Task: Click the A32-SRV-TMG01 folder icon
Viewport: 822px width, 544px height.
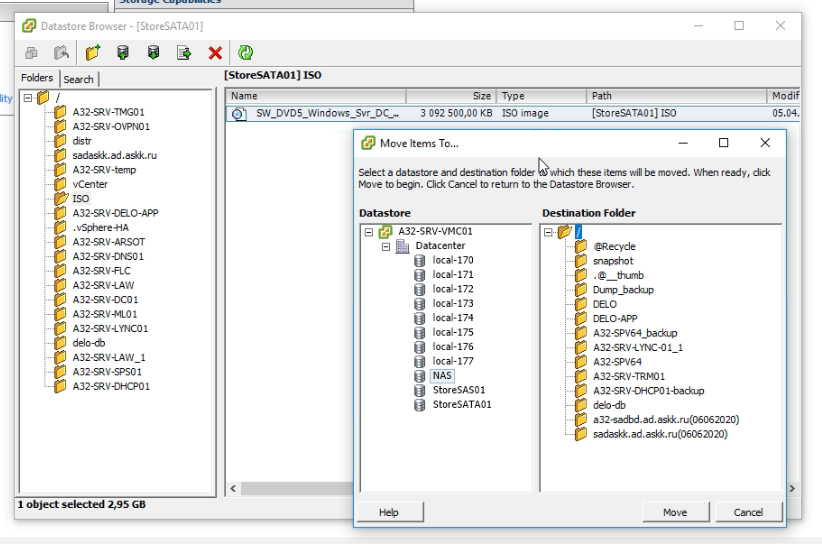Action: [x=61, y=112]
